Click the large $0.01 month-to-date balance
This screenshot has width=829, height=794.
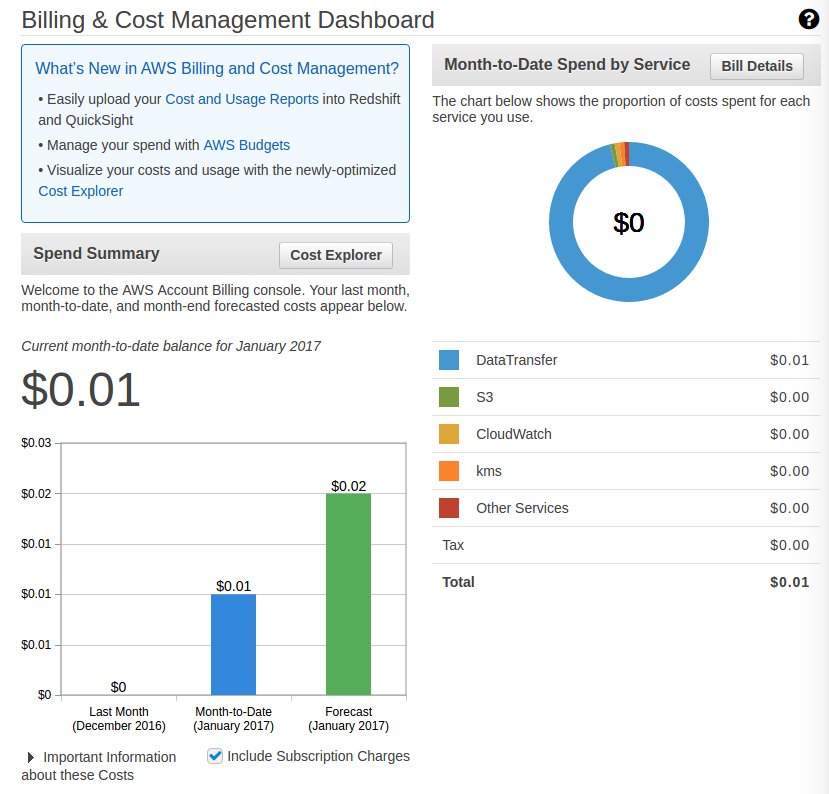pyautogui.click(x=80, y=390)
